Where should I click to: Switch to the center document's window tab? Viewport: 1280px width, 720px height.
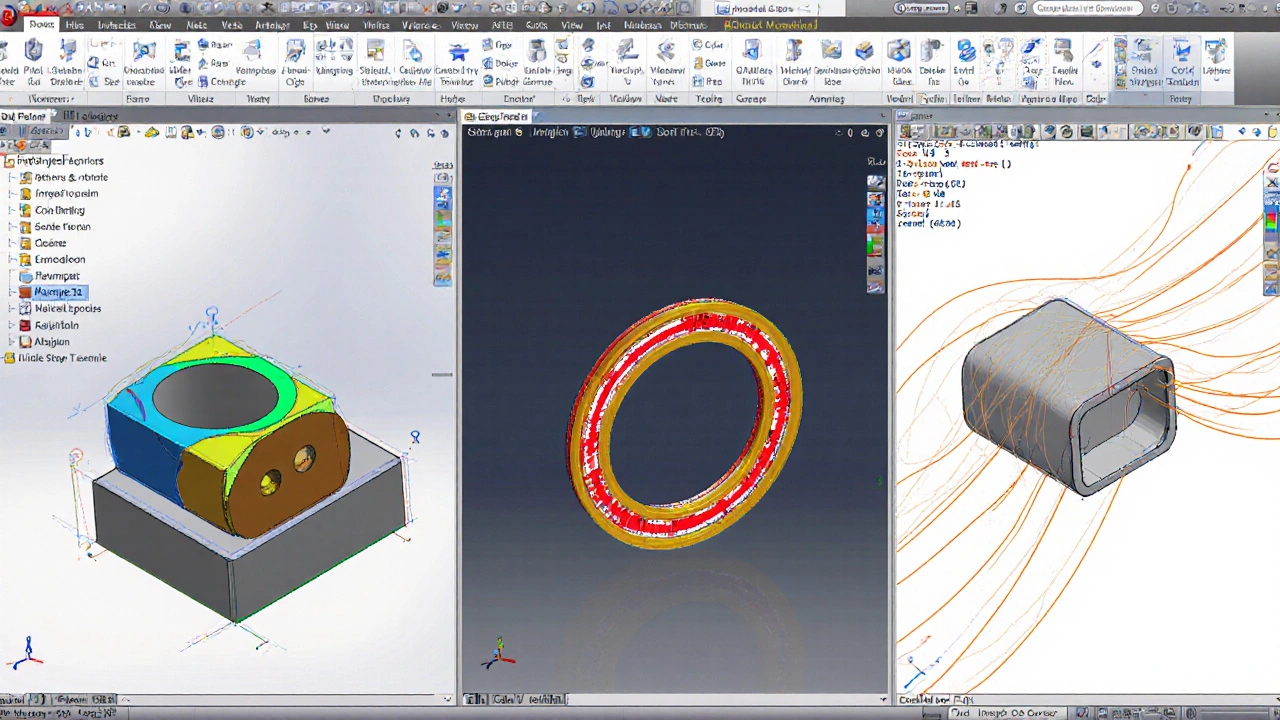click(x=500, y=116)
